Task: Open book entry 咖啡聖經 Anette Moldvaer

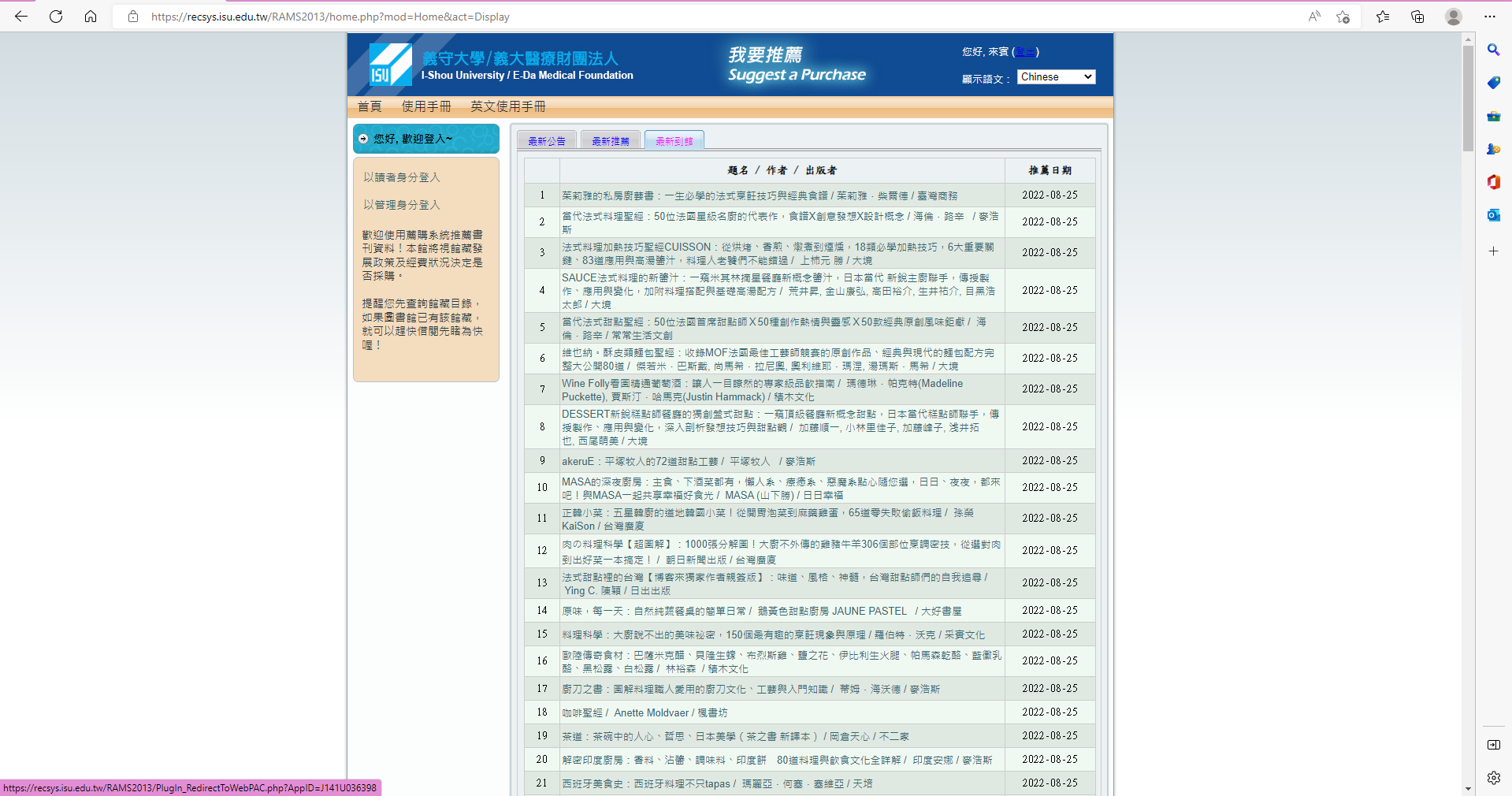Action: pyautogui.click(x=645, y=712)
